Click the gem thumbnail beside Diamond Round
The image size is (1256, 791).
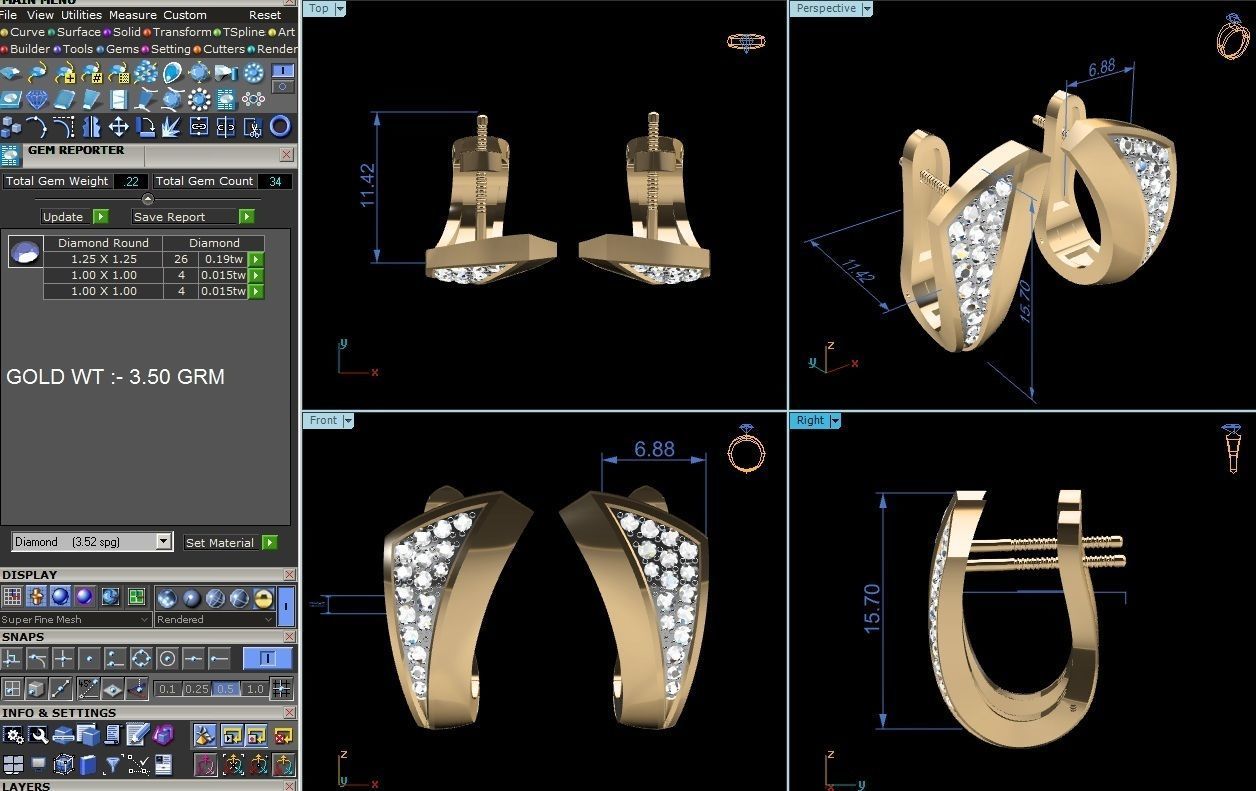coord(25,251)
